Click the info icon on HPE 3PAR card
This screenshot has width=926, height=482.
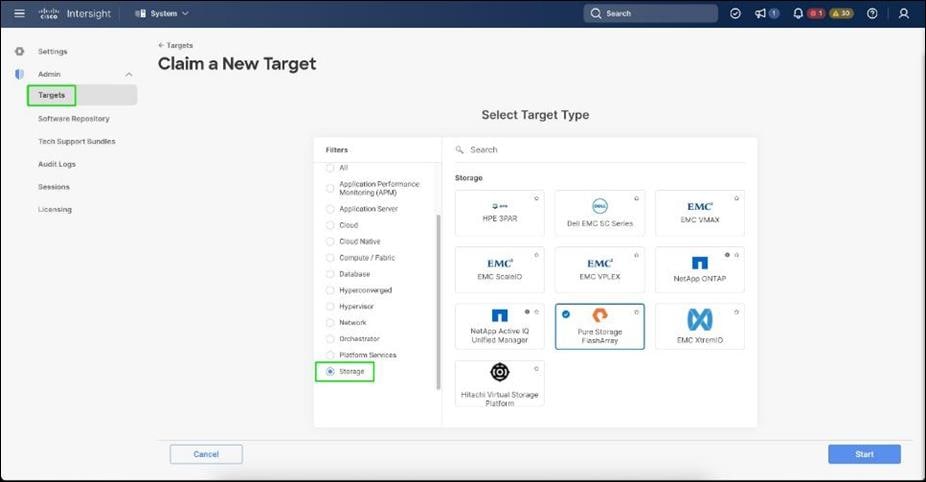point(536,198)
